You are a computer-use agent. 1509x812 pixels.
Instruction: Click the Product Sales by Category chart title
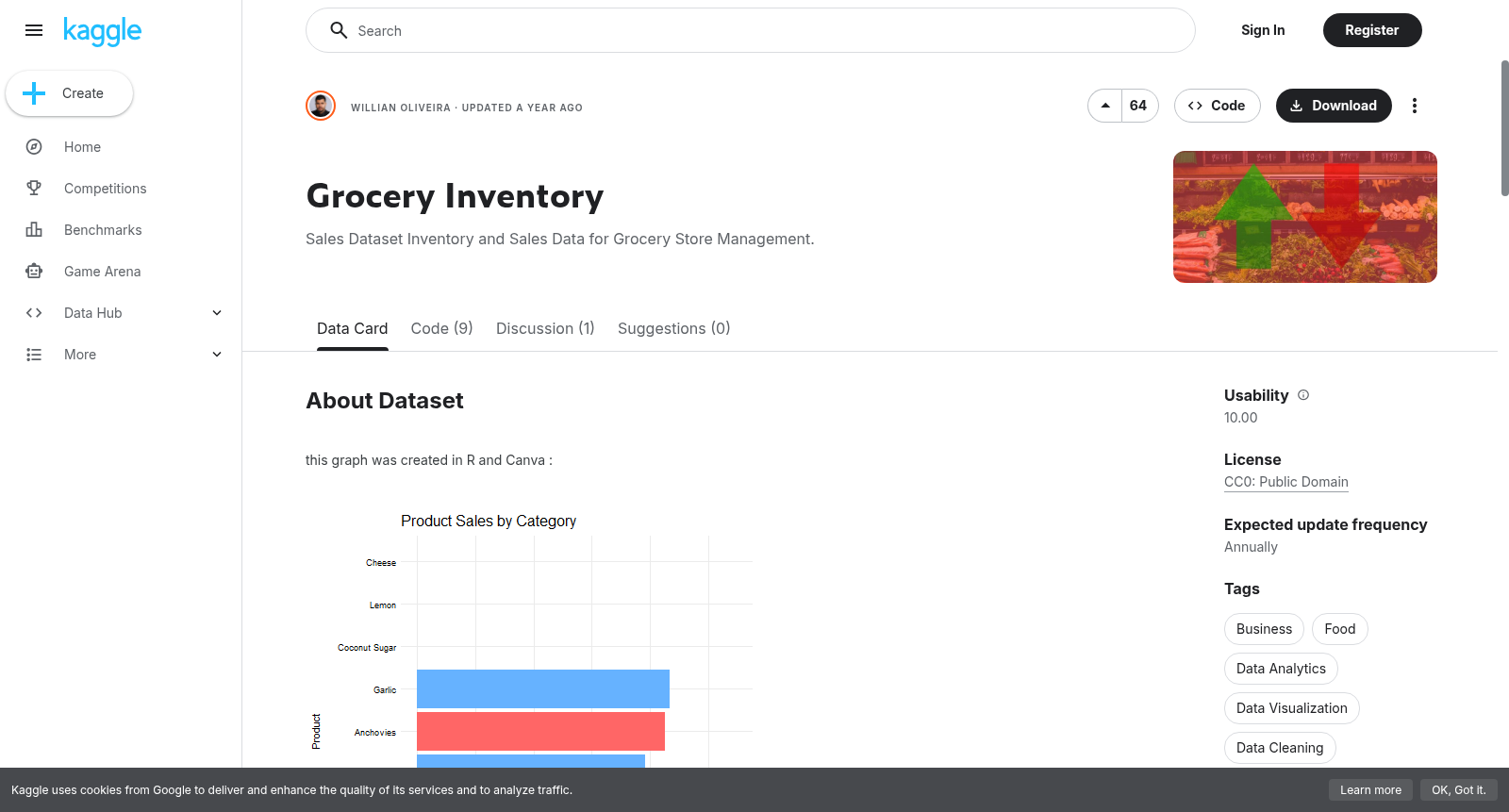[489, 521]
